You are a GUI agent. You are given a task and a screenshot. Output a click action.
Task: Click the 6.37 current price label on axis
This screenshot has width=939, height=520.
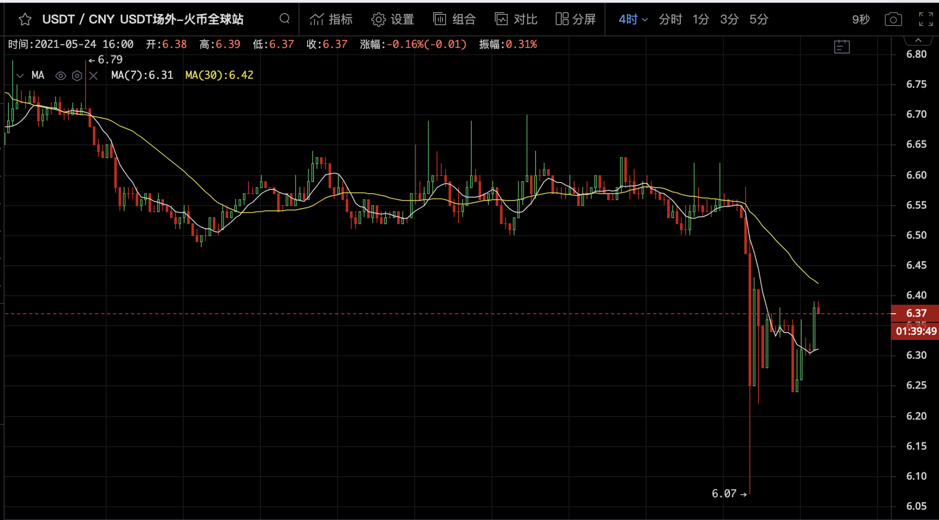[914, 313]
